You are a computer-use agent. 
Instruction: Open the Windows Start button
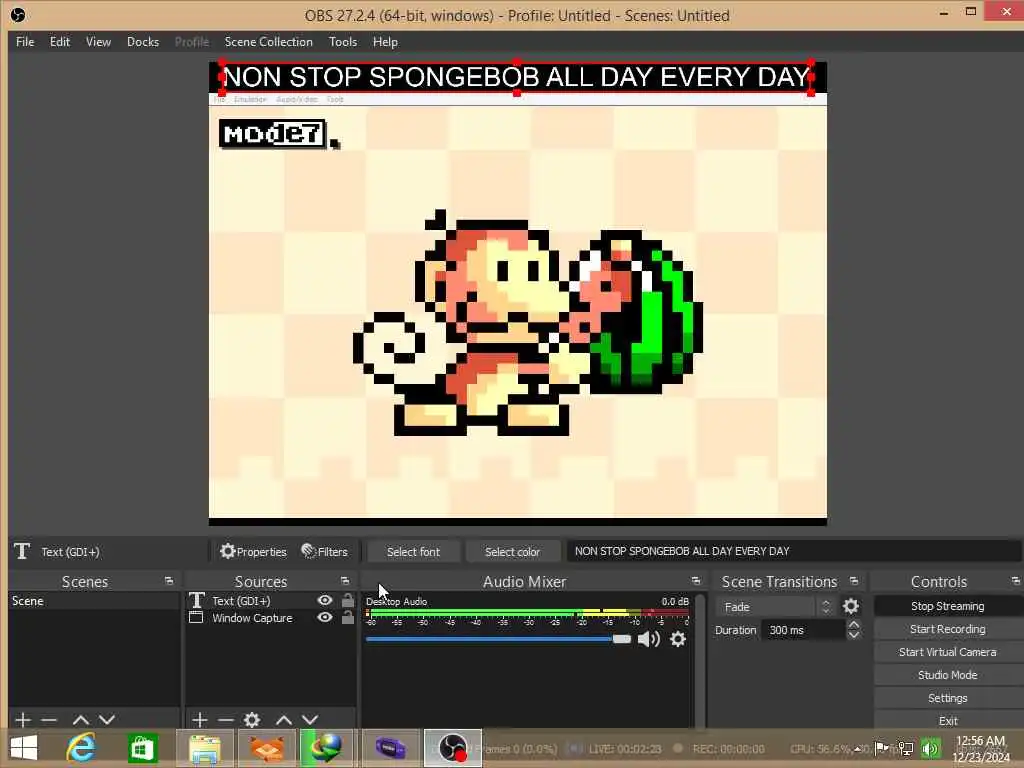click(x=24, y=748)
